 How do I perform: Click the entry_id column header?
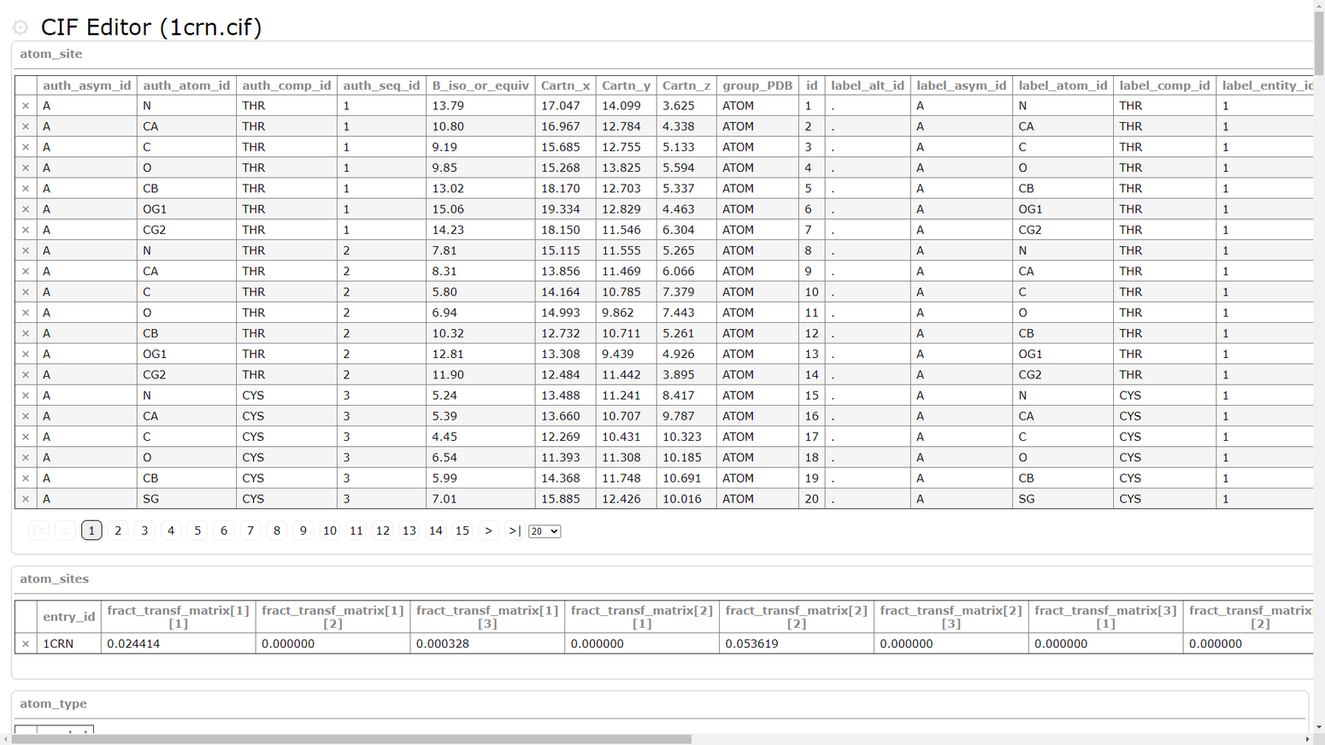(69, 617)
